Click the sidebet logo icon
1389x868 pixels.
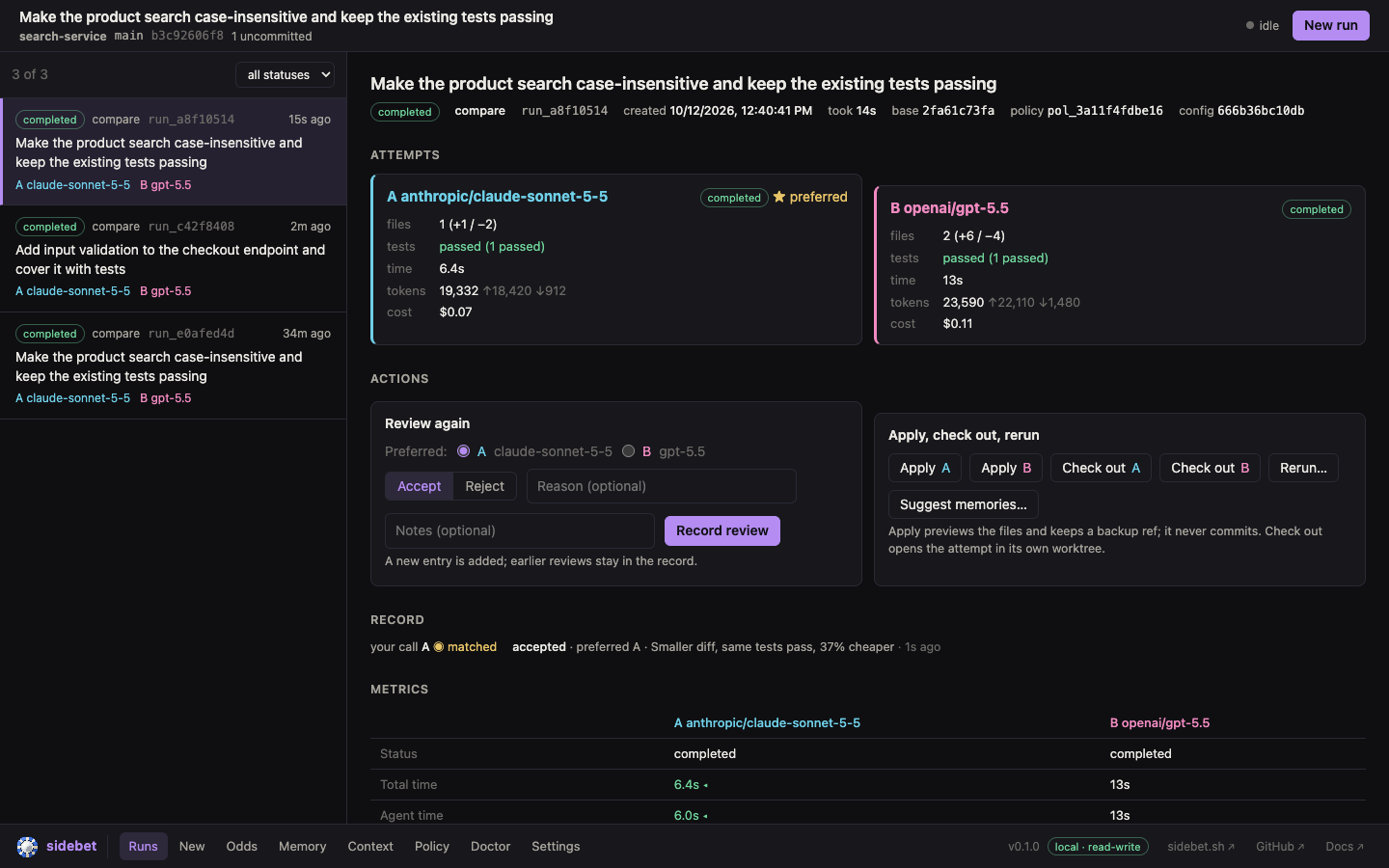point(27,847)
